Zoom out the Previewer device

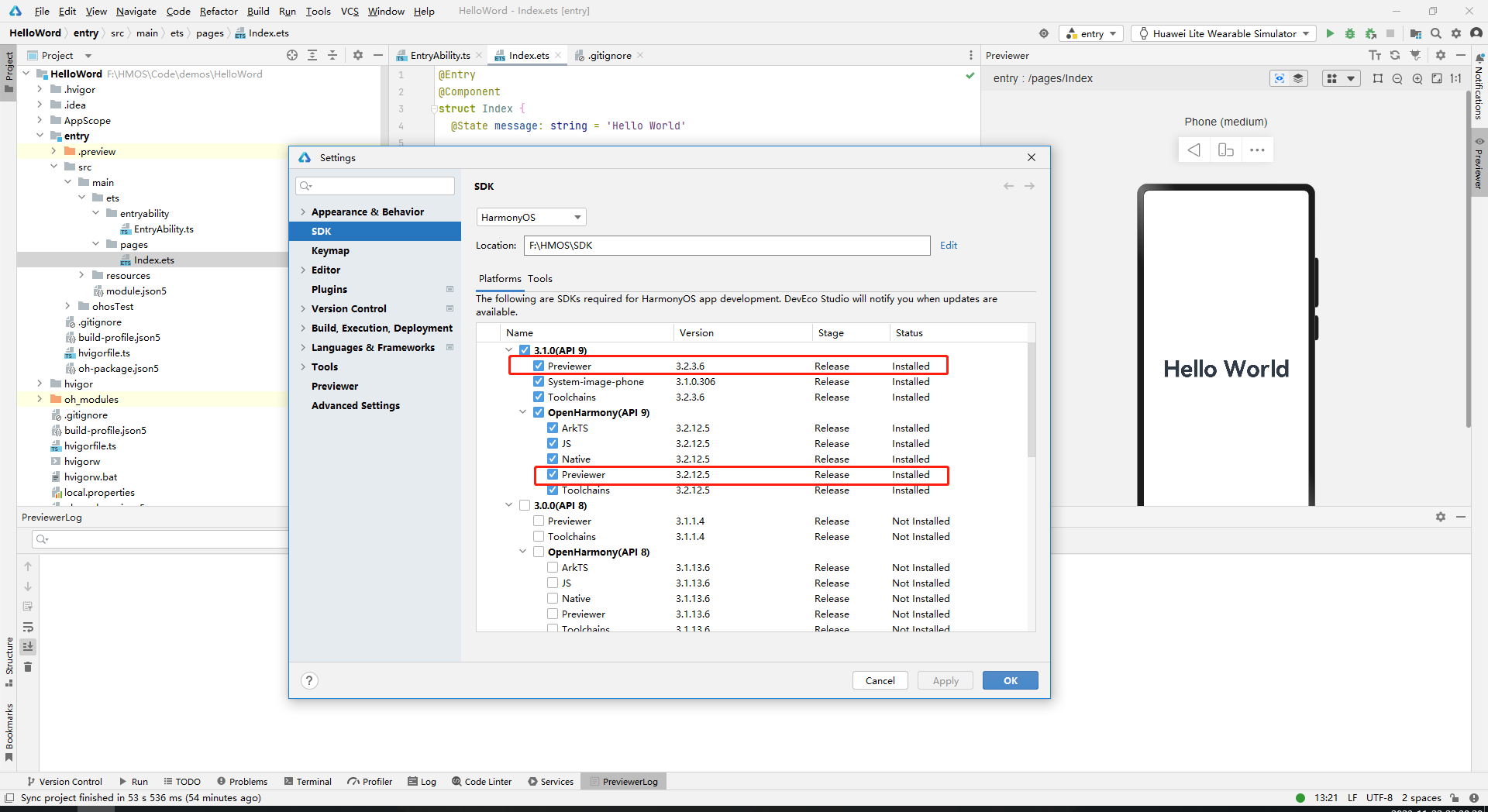[1397, 78]
